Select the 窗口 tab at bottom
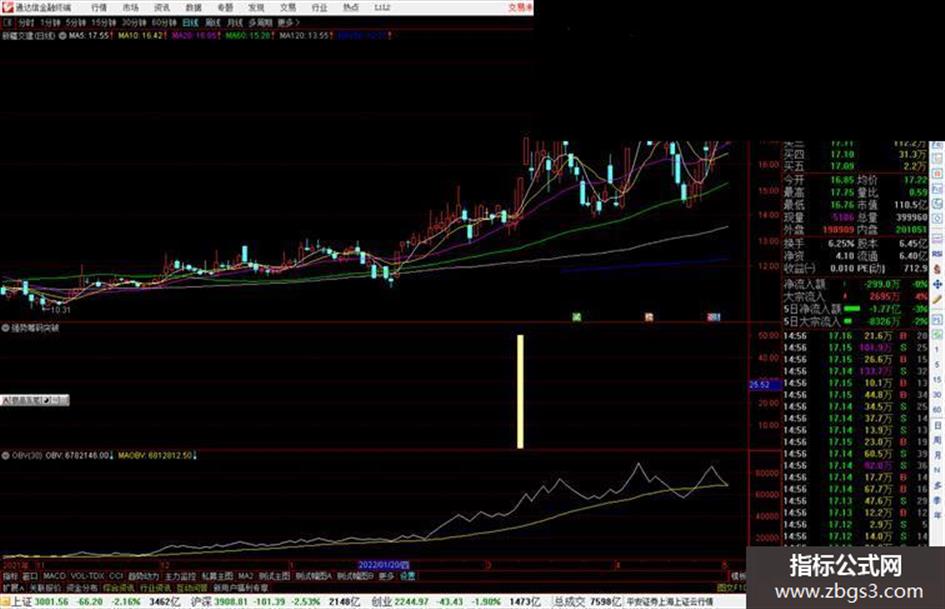This screenshot has height=609, width=945. [x=30, y=576]
